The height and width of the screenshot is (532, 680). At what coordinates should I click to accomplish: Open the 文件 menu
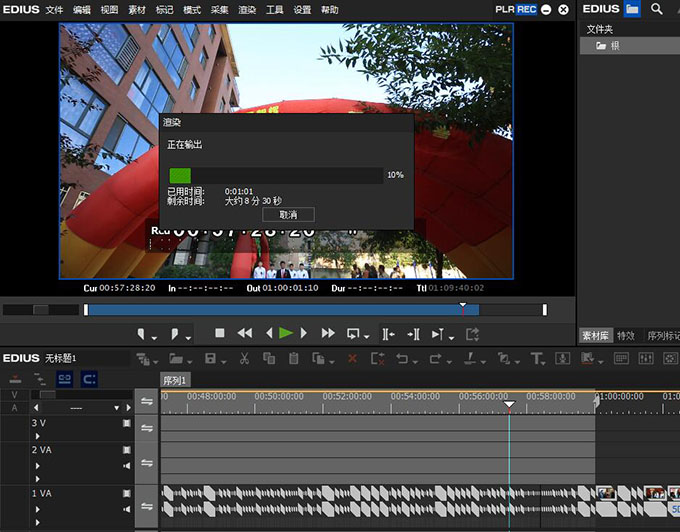pos(54,10)
